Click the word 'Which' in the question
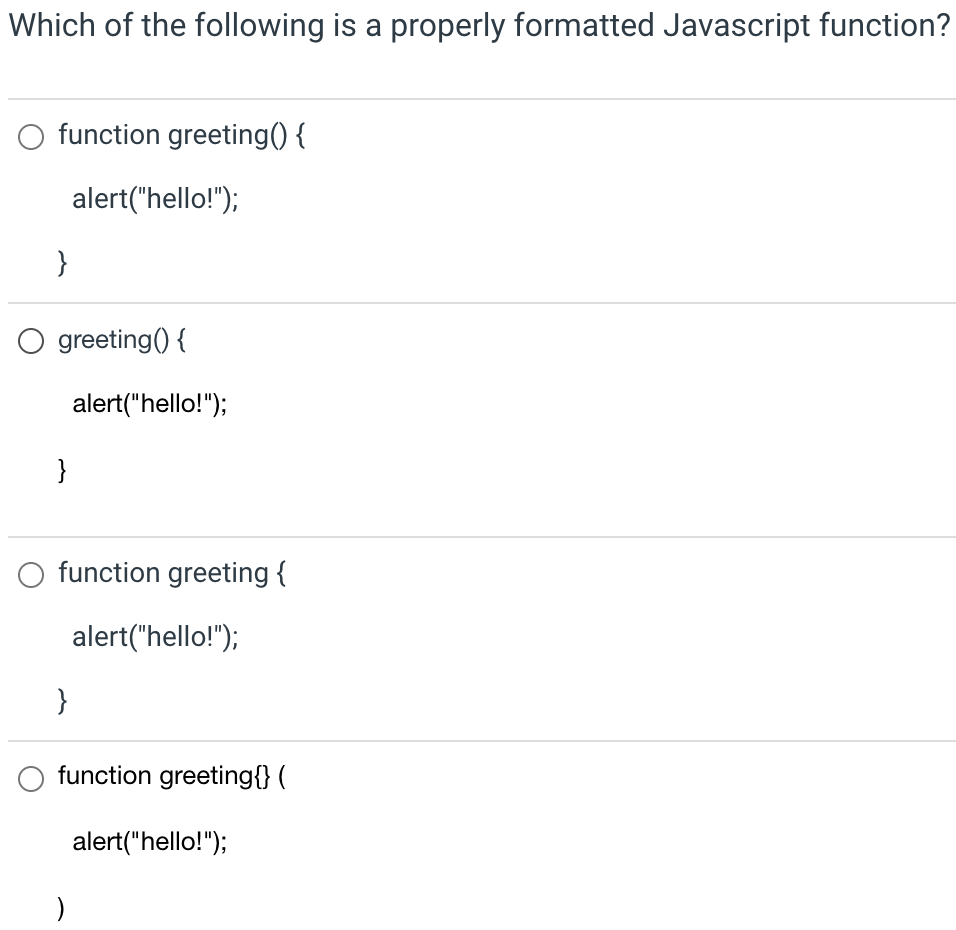This screenshot has width=956, height=930. (52, 25)
